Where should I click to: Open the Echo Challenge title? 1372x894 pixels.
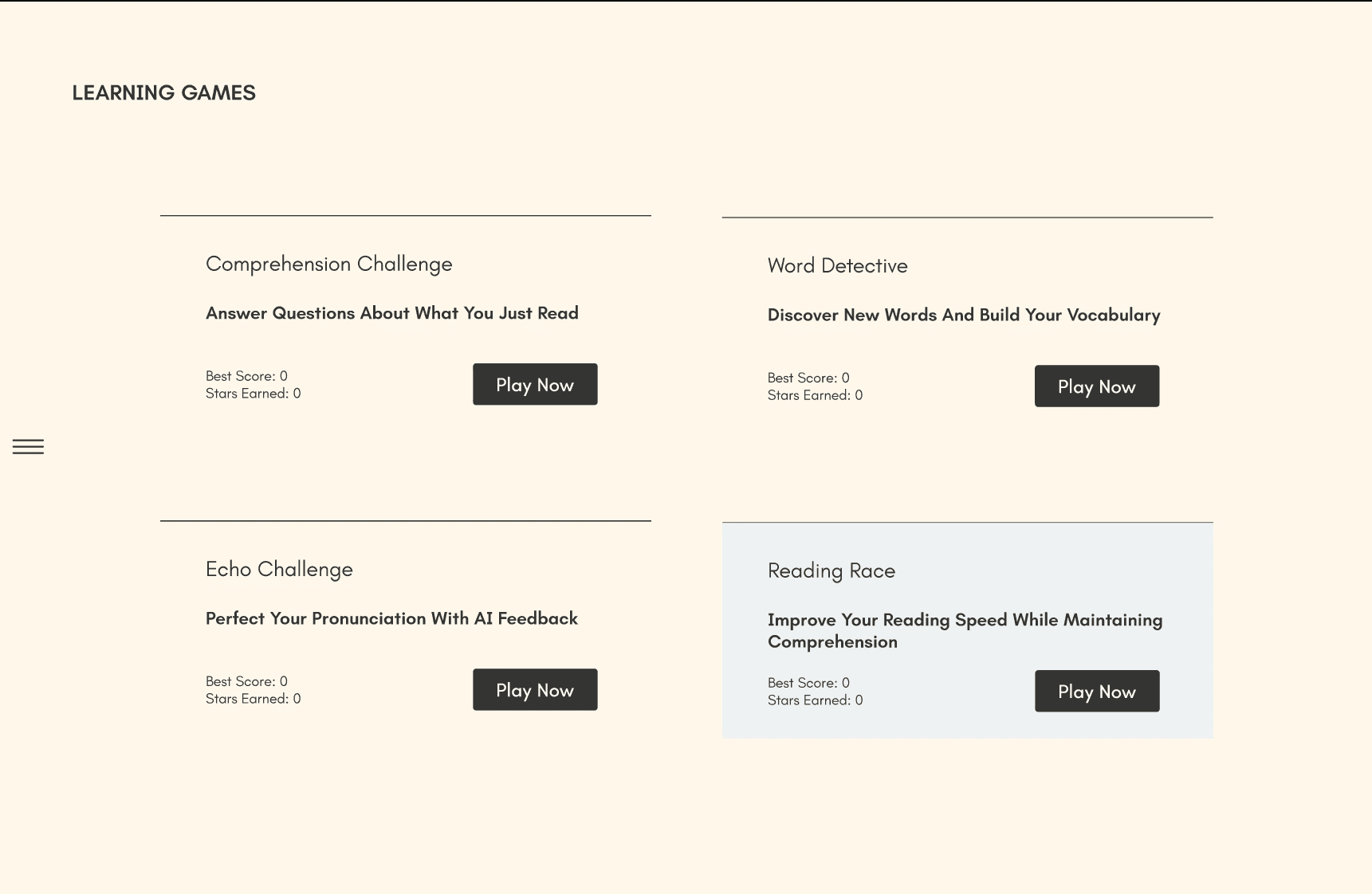(x=279, y=570)
